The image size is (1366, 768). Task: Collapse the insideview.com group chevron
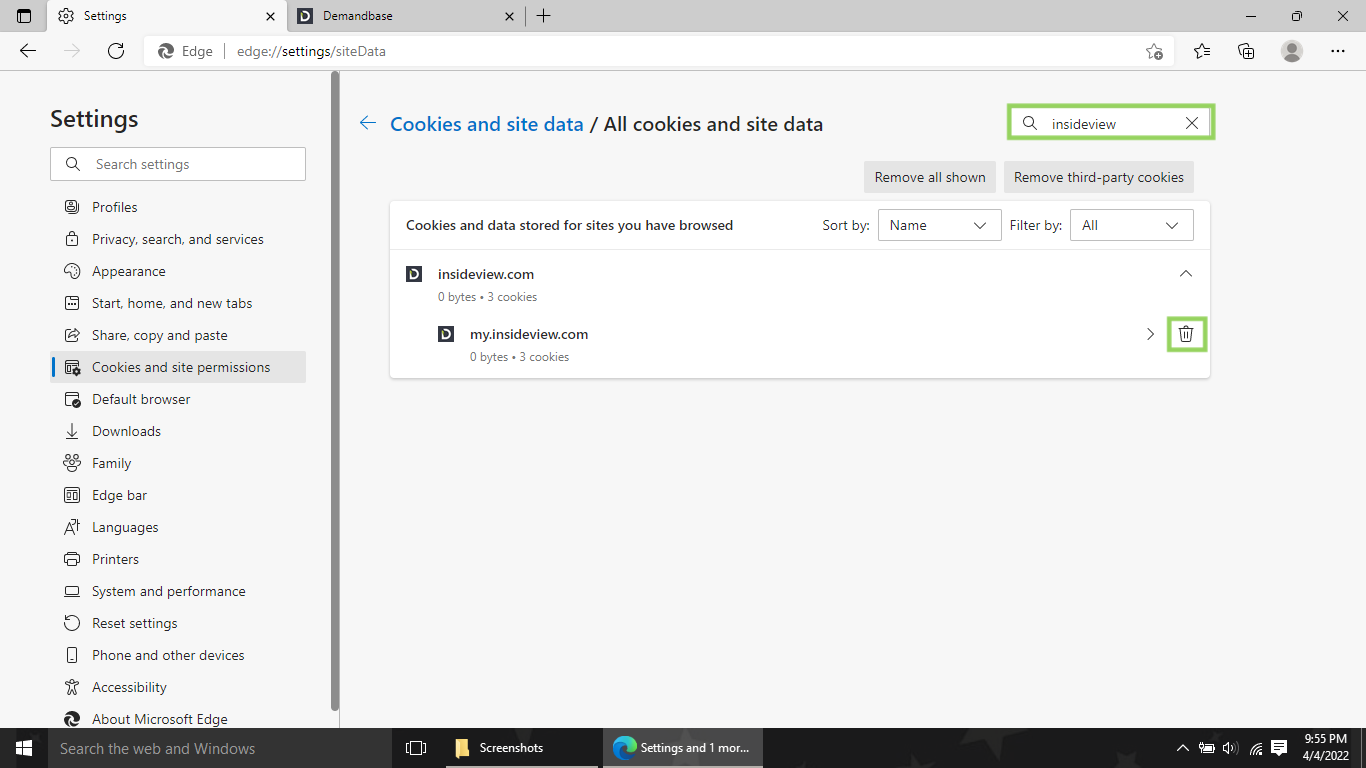[1186, 274]
